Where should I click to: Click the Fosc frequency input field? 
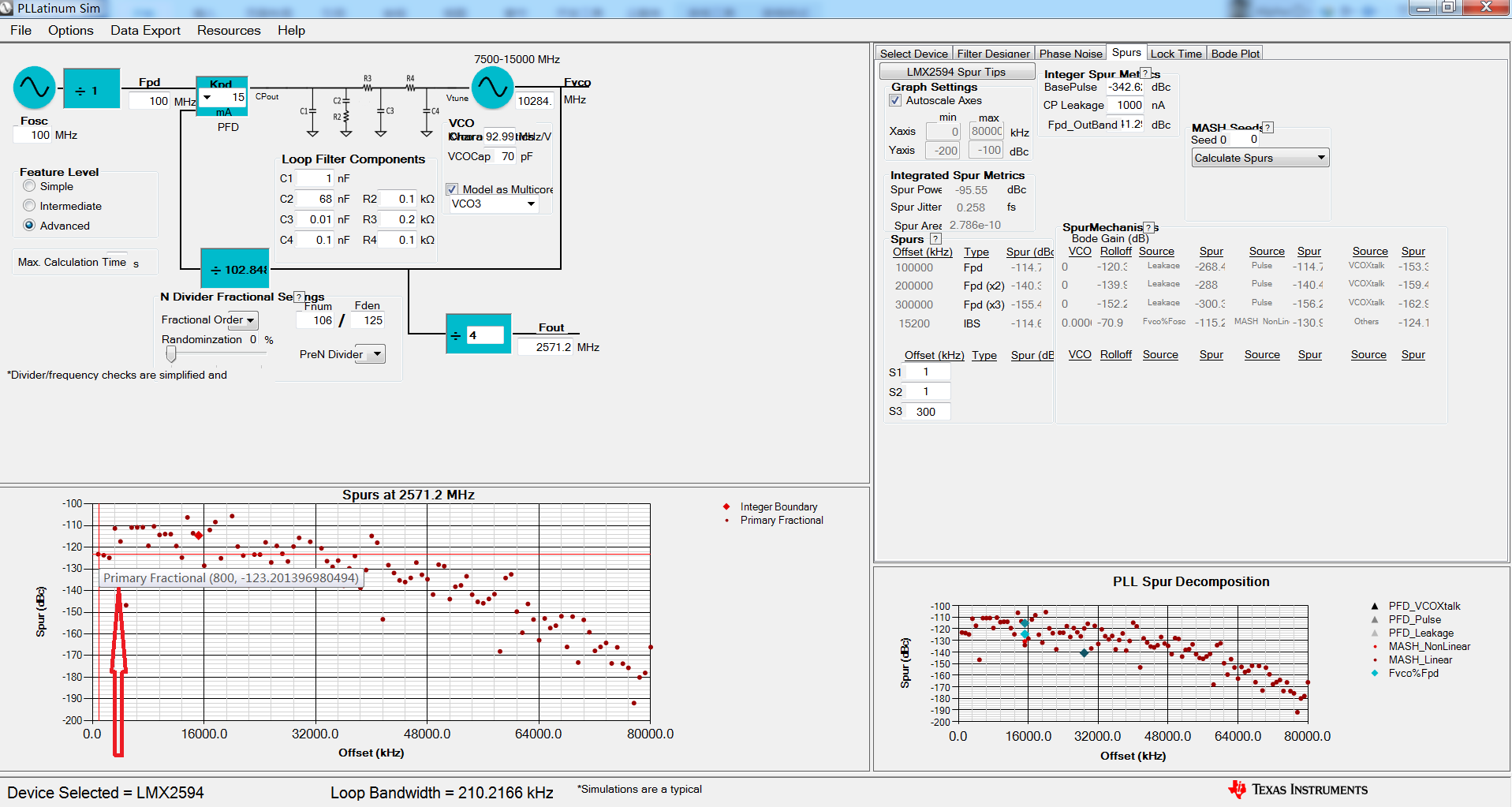coord(33,135)
